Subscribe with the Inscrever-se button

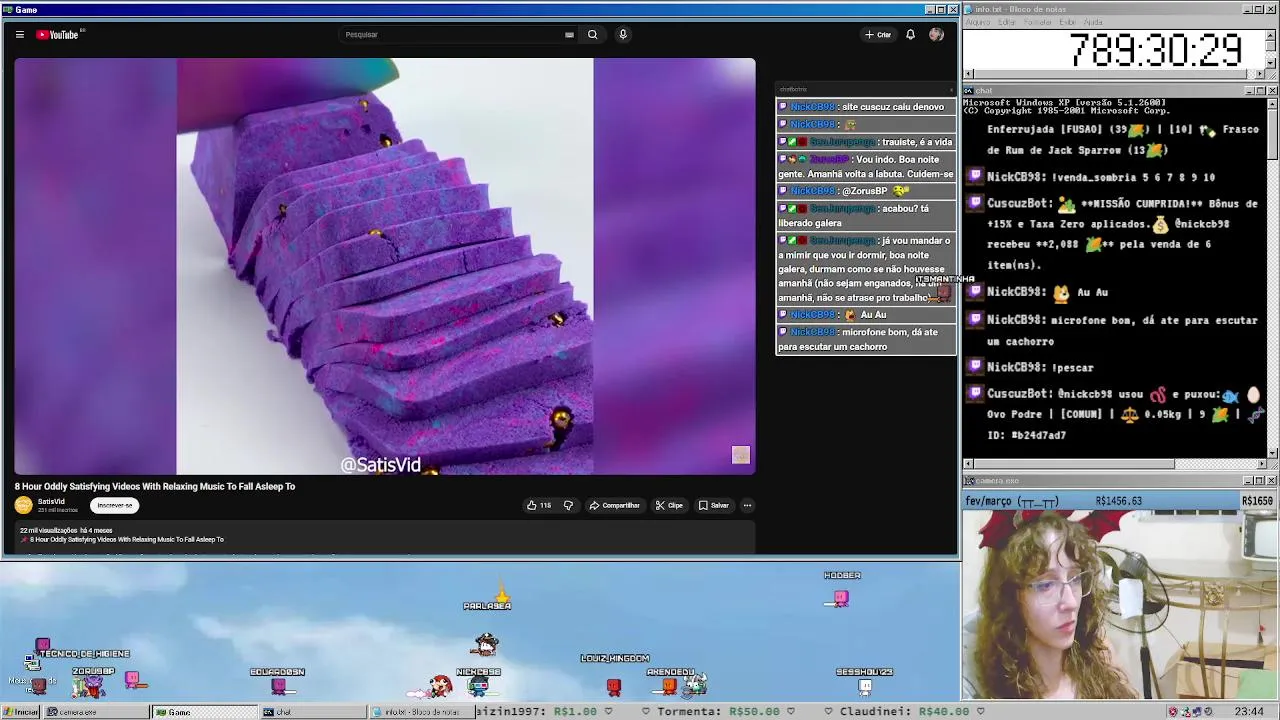[115, 505]
